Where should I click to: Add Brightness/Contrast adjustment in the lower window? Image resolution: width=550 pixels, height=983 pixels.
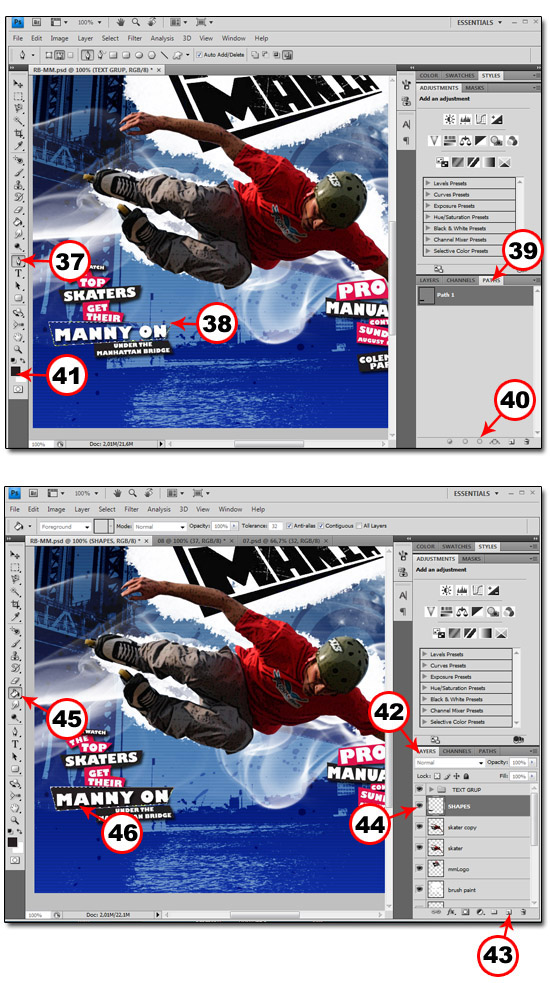click(x=446, y=589)
